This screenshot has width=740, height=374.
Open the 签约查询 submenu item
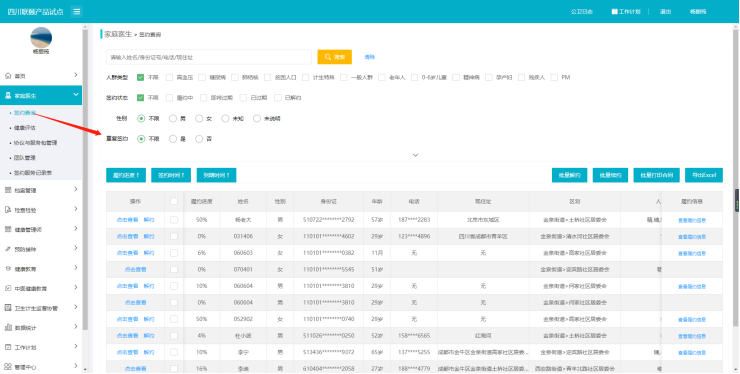point(25,113)
